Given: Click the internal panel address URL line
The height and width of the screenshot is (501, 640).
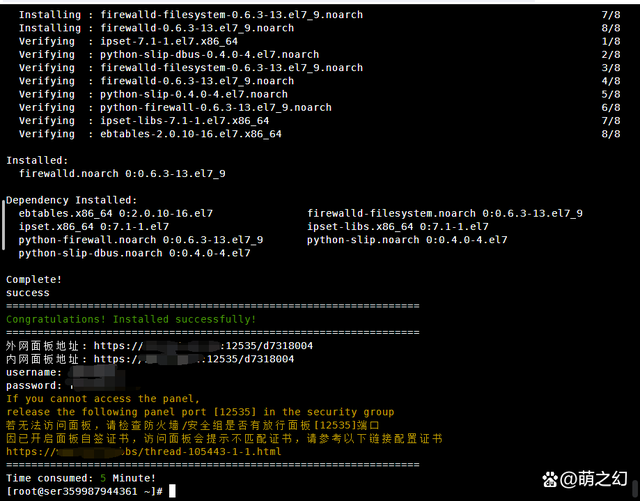Looking at the screenshot, I should click(150, 359).
